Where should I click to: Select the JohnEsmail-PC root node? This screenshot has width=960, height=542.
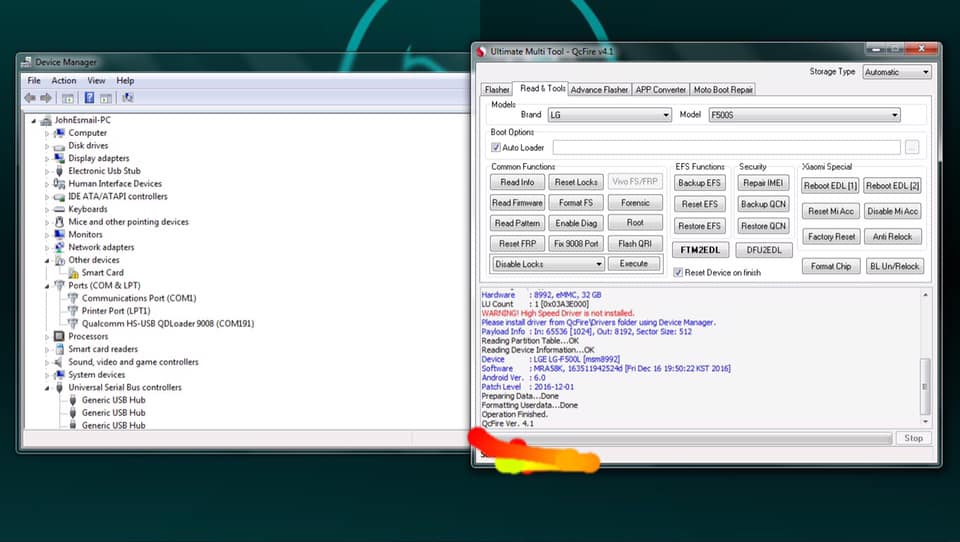click(83, 120)
